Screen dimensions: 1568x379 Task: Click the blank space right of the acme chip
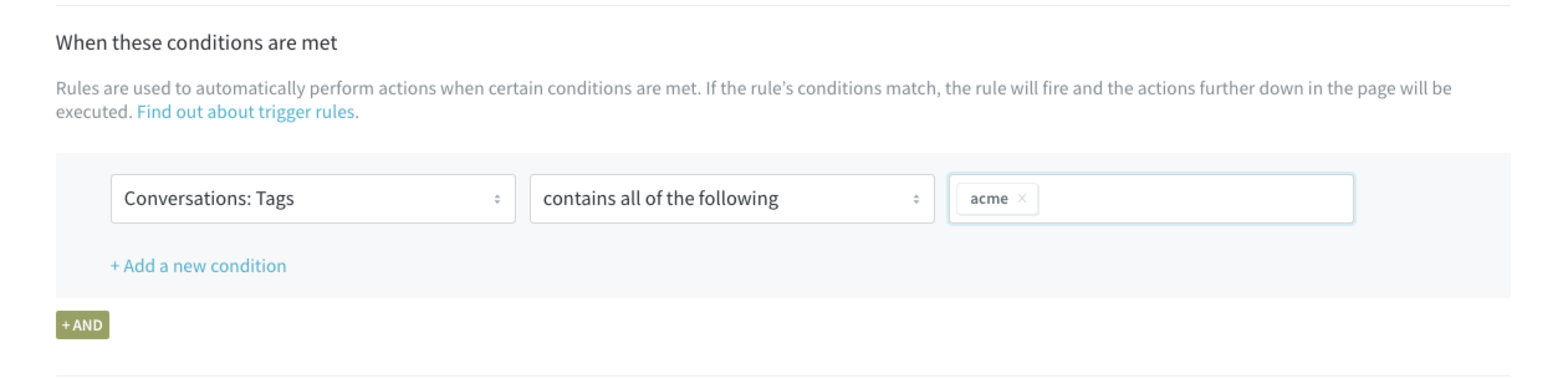tap(1194, 199)
